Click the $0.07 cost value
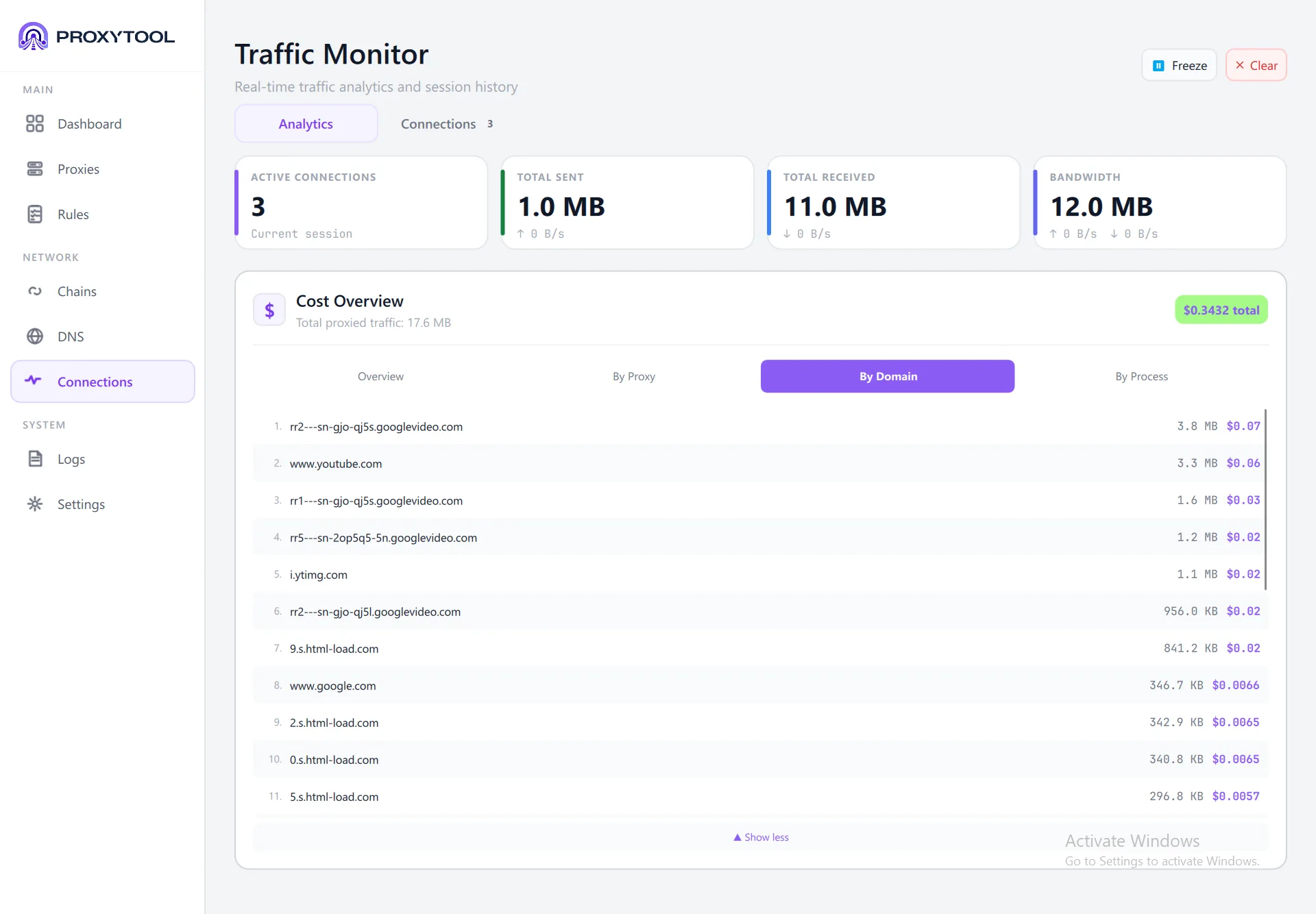The height and width of the screenshot is (914, 1316). pyautogui.click(x=1243, y=426)
